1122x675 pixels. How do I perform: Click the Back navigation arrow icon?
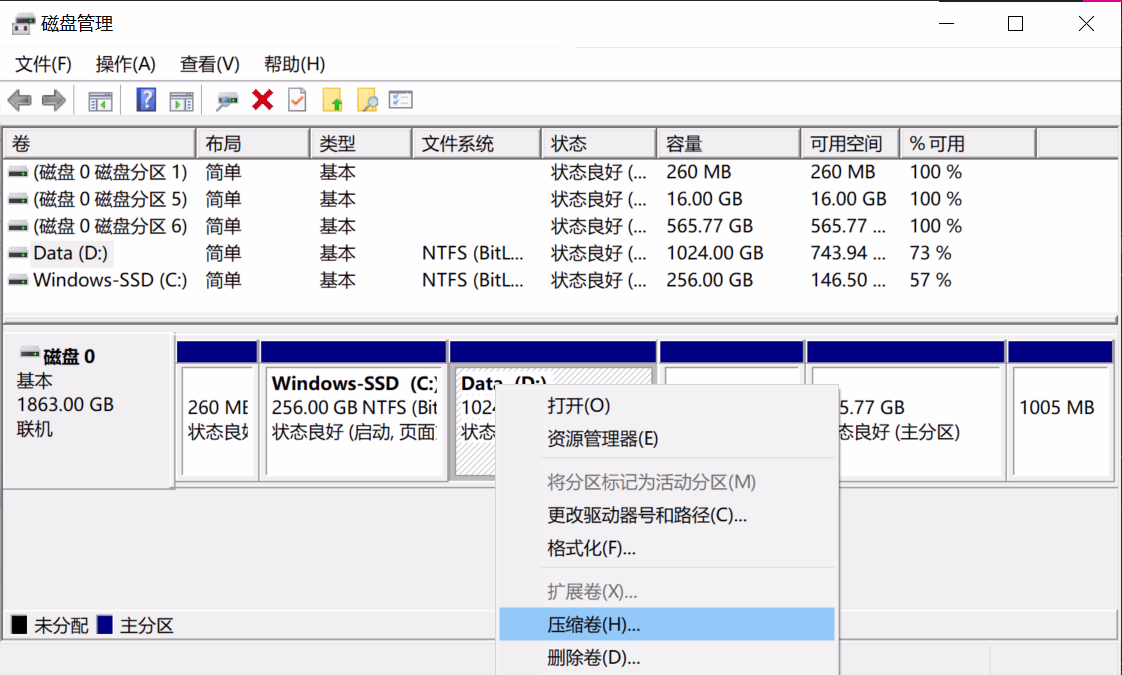[20, 99]
